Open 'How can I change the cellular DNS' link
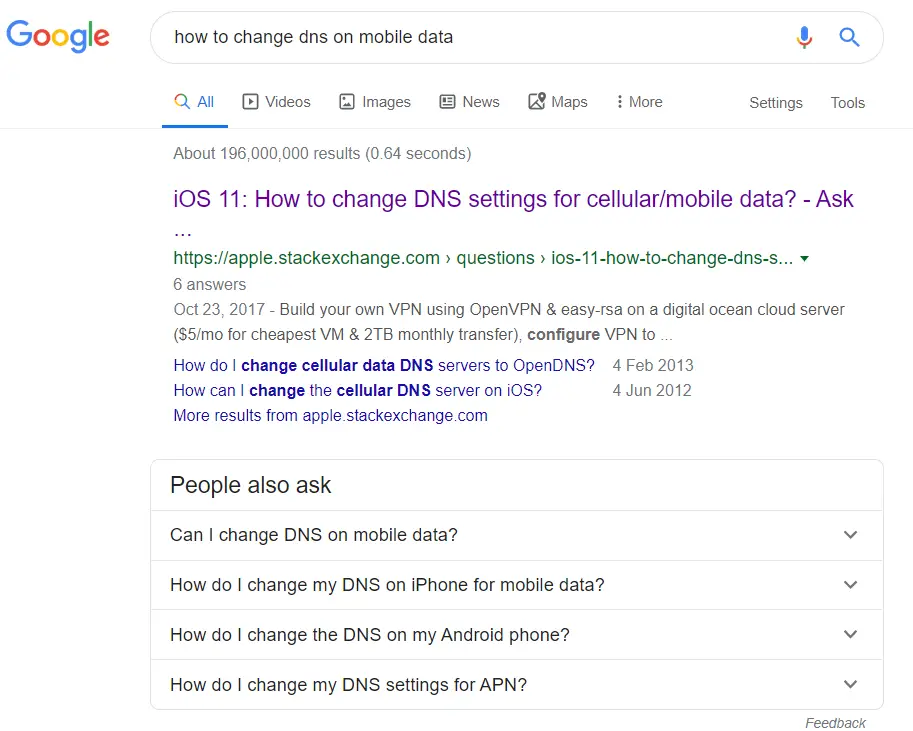This screenshot has width=913, height=731. click(x=358, y=390)
